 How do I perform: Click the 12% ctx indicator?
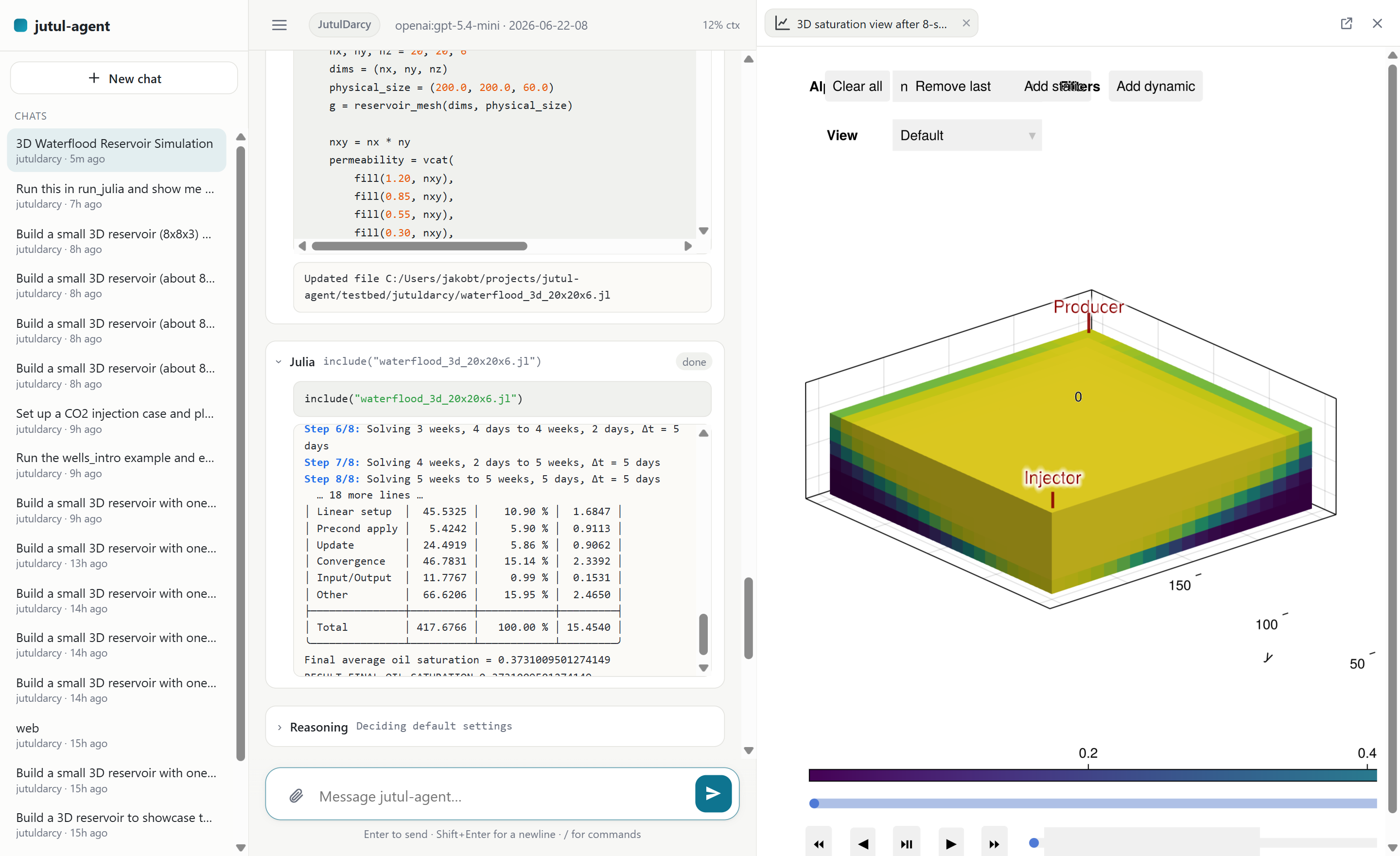[720, 25]
